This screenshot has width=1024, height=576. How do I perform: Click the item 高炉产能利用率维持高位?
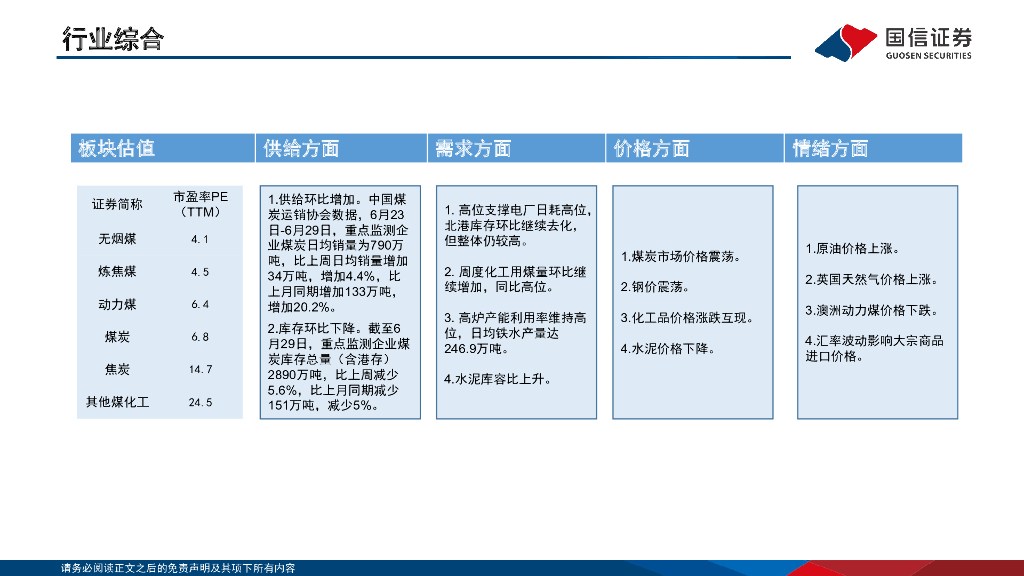[x=515, y=333]
